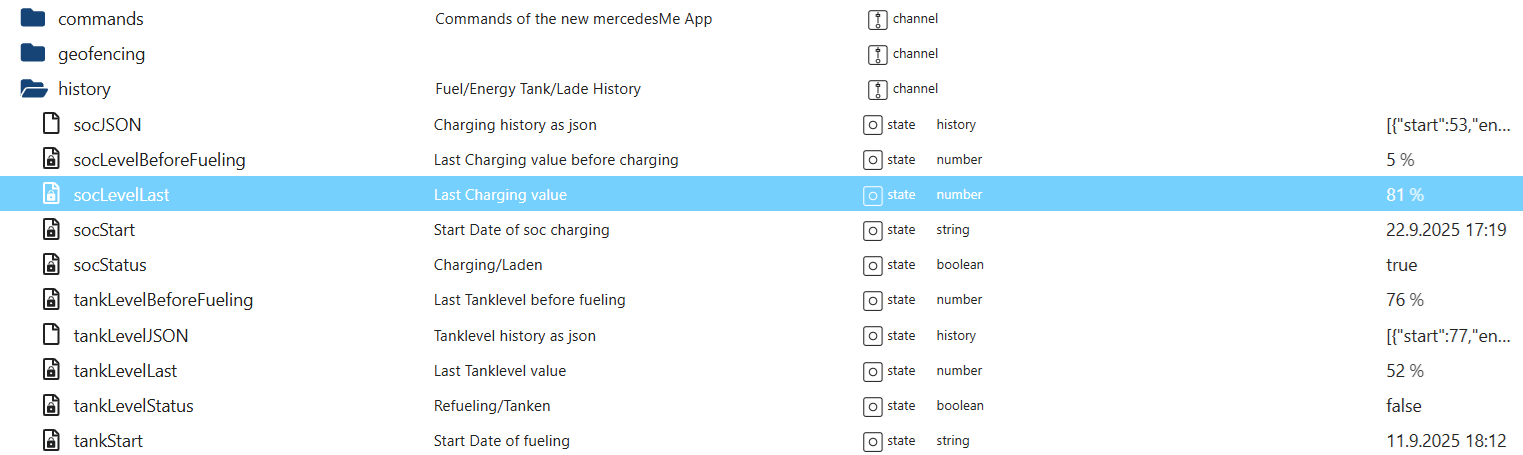
Task: Click the locked file icon beside tankLevelStatus
Action: pos(50,406)
